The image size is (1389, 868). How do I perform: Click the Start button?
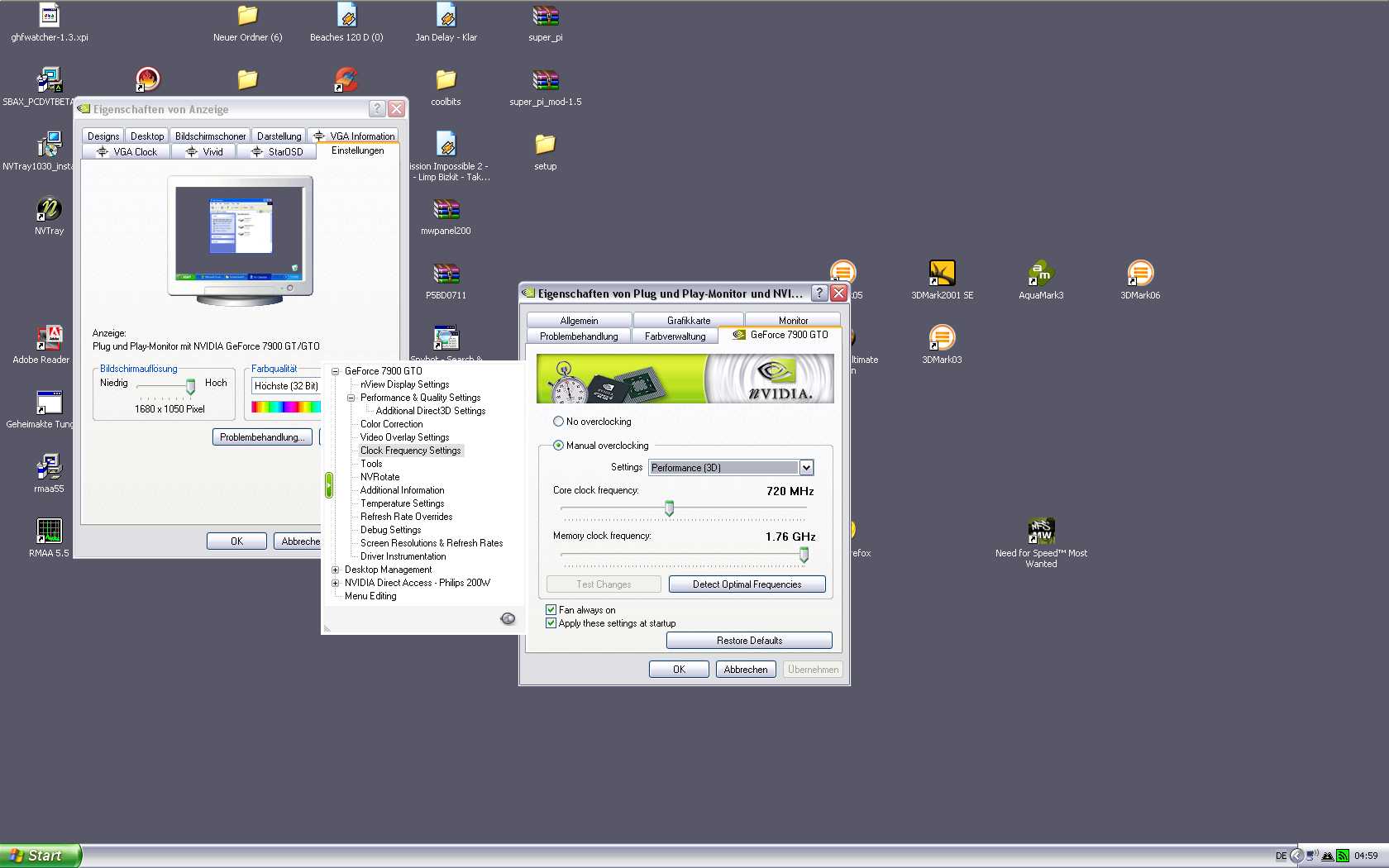click(x=41, y=856)
